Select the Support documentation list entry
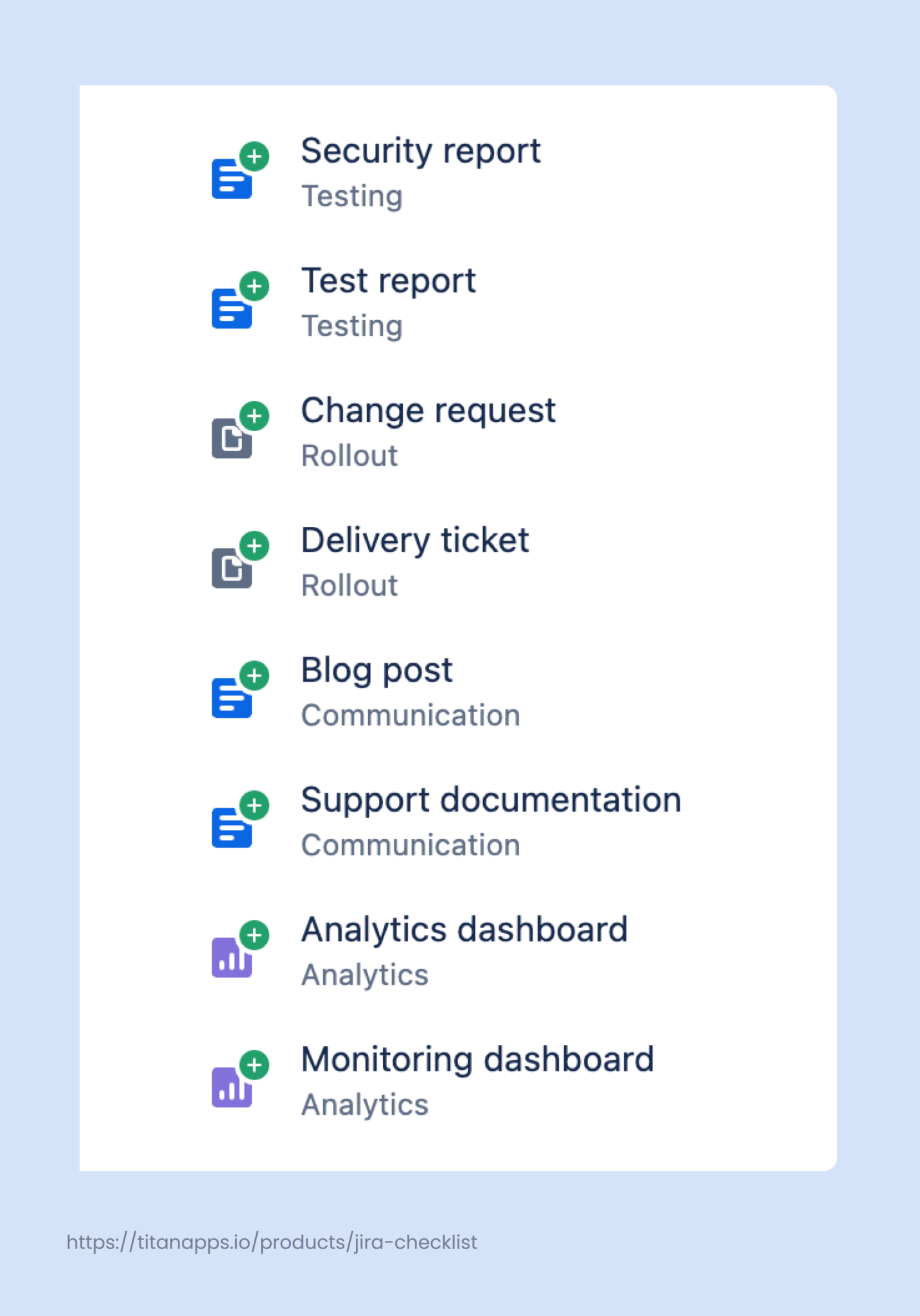Viewport: 920px width, 1316px height. (491, 799)
